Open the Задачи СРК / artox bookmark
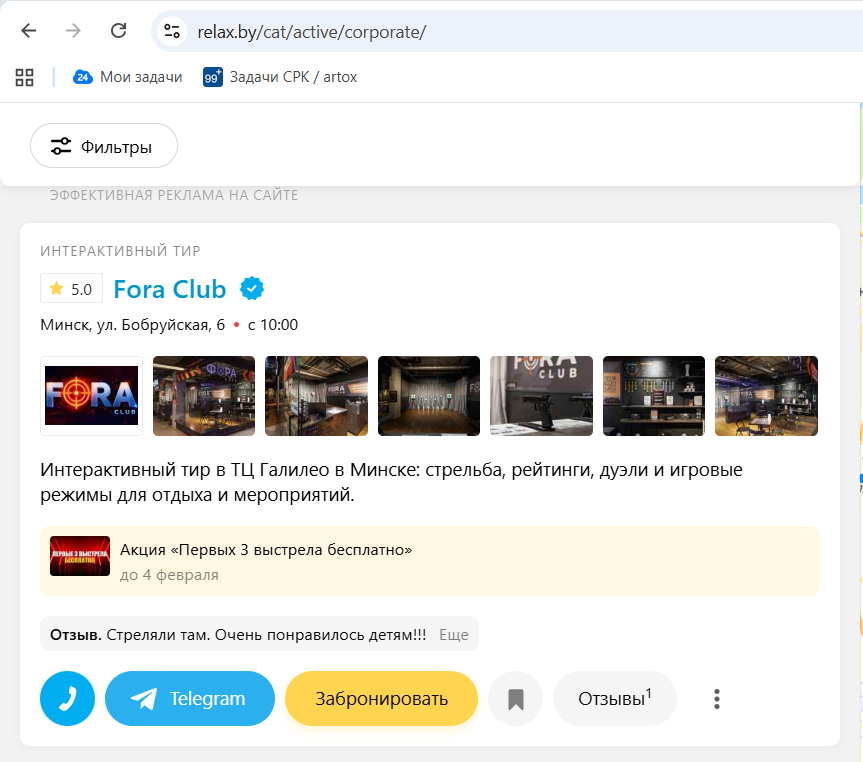Image resolution: width=863 pixels, height=762 pixels. click(280, 77)
